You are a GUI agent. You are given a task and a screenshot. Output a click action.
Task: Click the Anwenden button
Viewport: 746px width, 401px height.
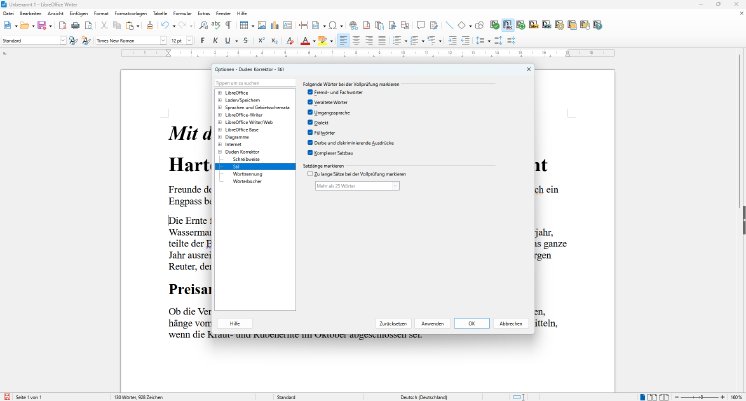pyautogui.click(x=432, y=323)
